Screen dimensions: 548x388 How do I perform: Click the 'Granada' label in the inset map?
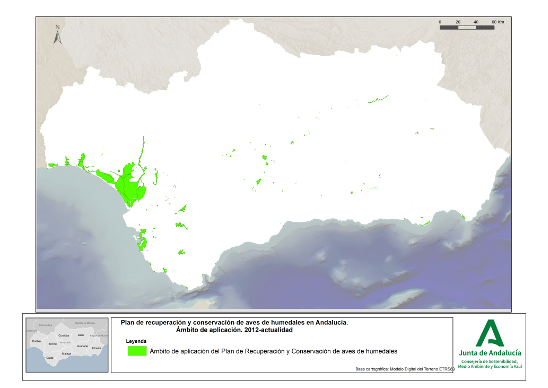click(82, 346)
